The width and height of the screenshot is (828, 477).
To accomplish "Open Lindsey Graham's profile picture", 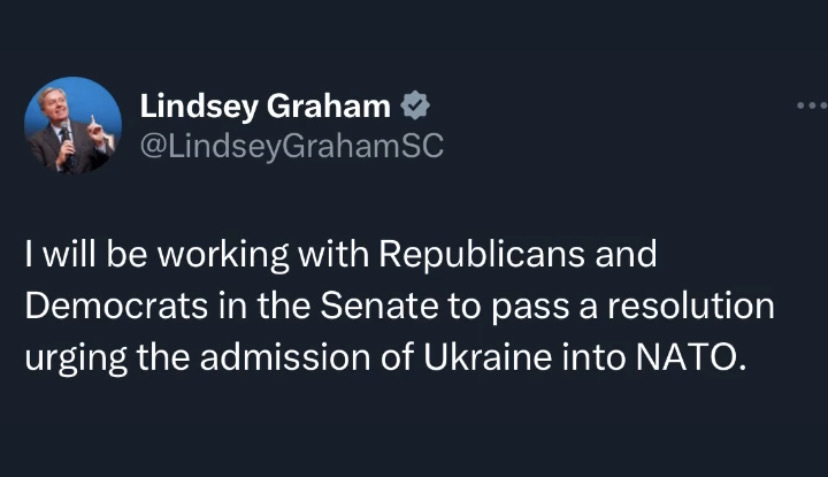I will (x=73, y=126).
